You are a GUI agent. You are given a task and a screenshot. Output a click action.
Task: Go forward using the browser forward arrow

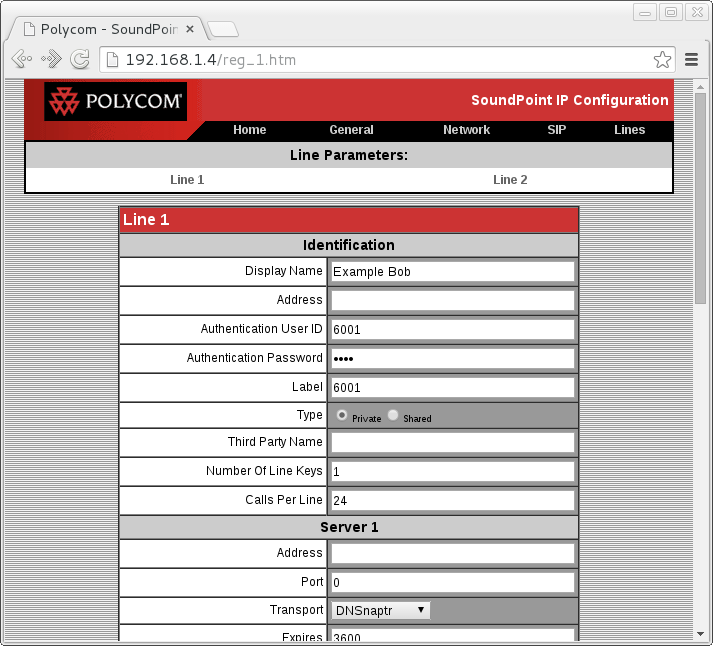51,59
